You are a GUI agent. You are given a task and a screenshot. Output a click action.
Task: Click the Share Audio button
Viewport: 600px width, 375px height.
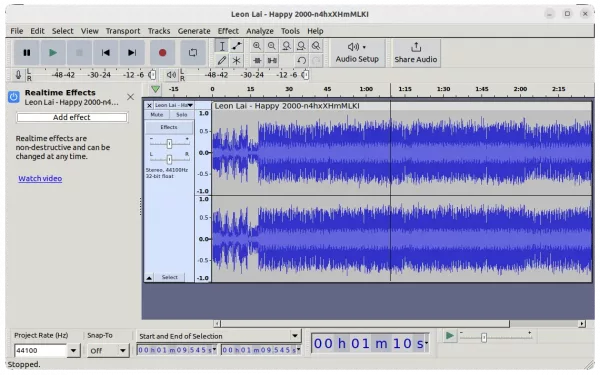pyautogui.click(x=416, y=53)
